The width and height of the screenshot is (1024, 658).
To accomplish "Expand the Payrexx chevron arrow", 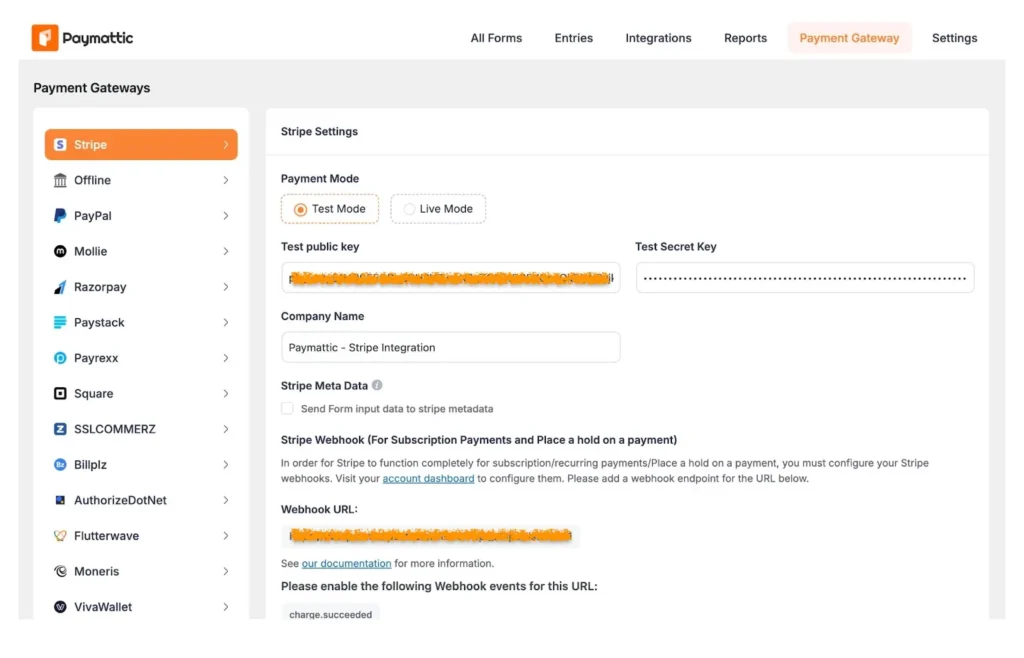I will click(226, 358).
